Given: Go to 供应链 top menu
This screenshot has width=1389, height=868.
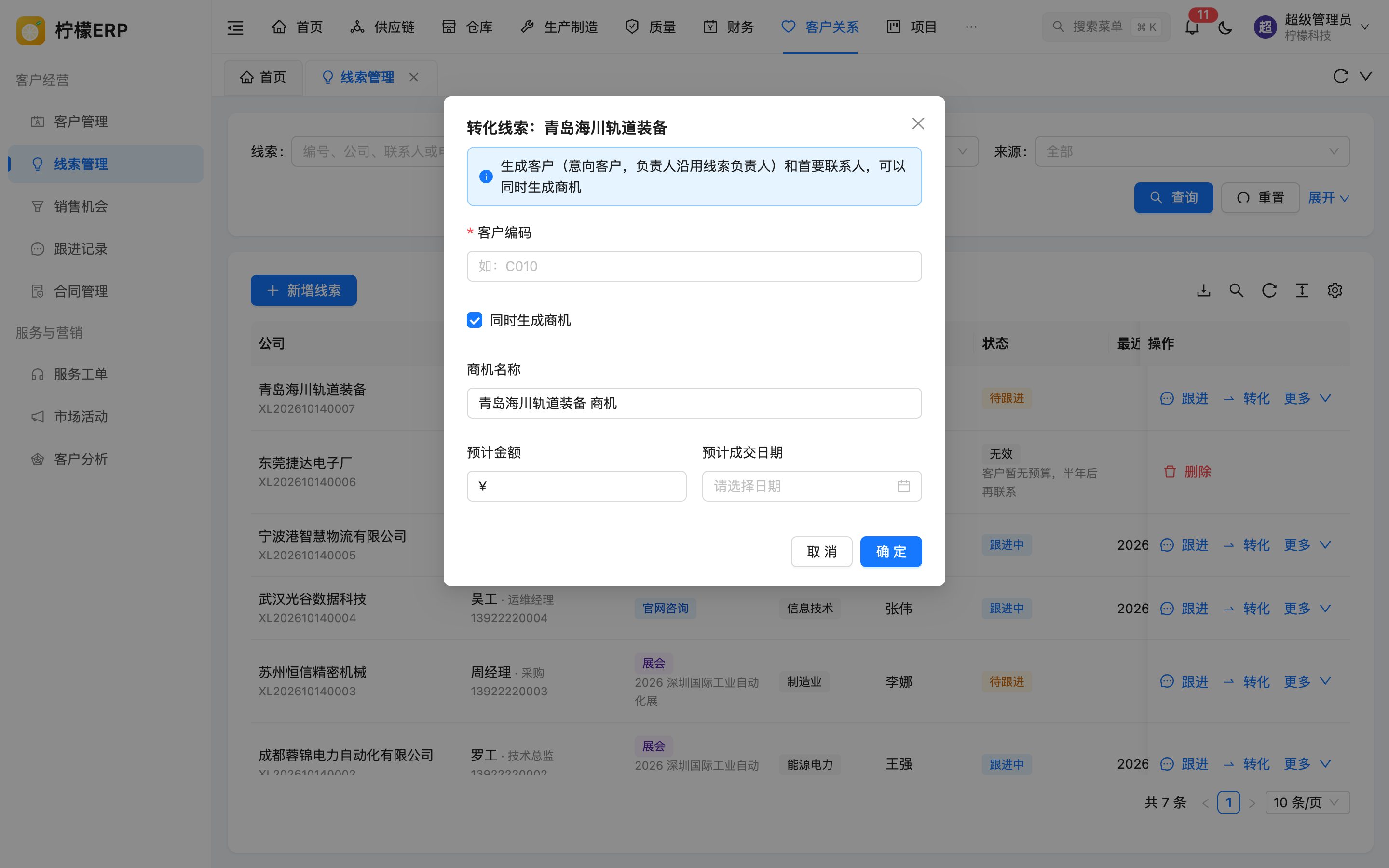Looking at the screenshot, I should (x=382, y=27).
